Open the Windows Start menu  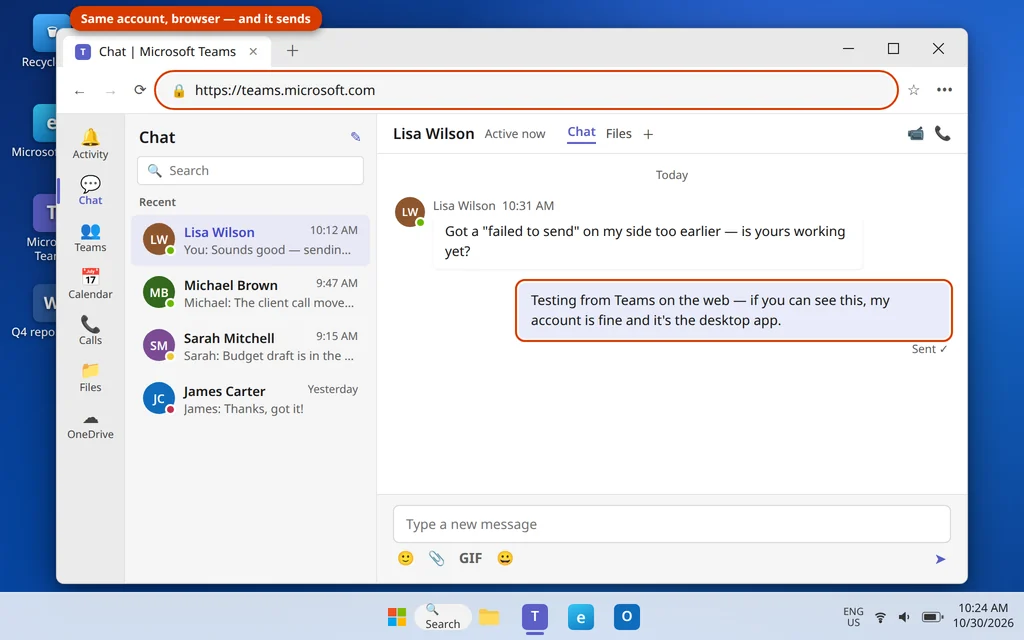tap(396, 616)
